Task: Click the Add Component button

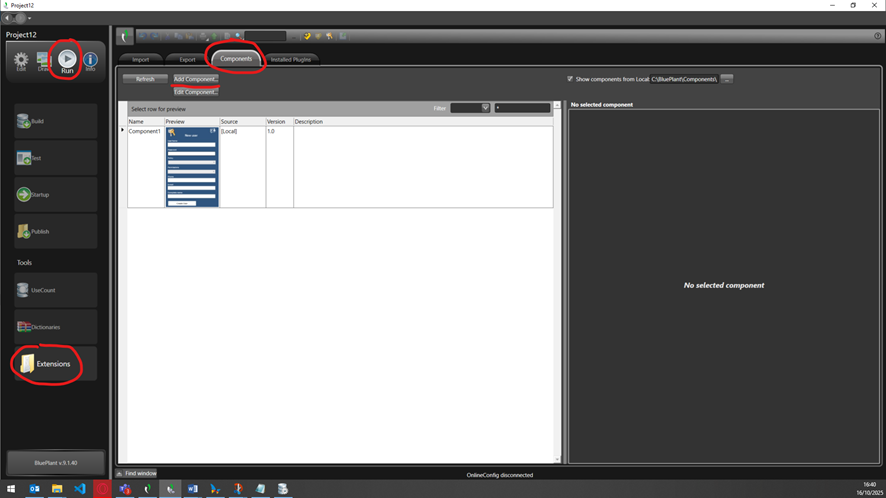Action: click(x=195, y=79)
